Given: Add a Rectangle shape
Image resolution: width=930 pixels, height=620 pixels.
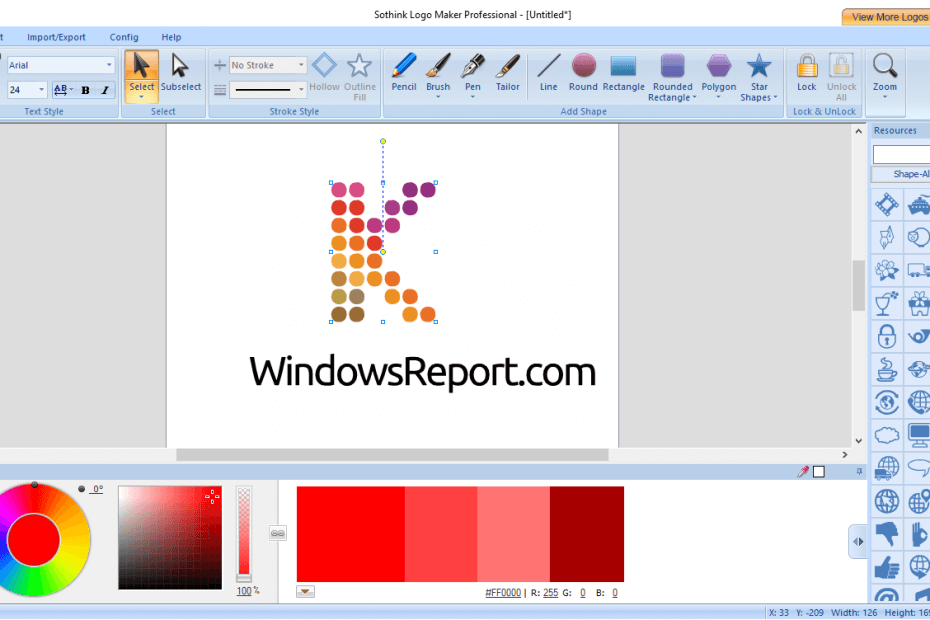Looking at the screenshot, I should [623, 73].
